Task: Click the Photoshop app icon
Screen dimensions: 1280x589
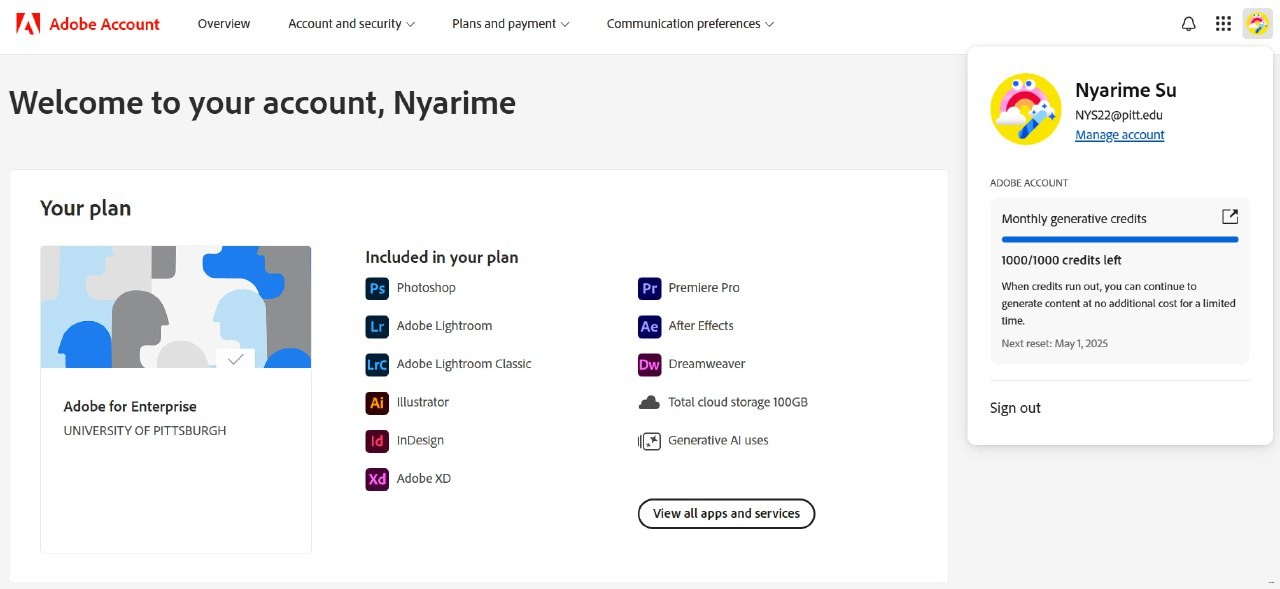Action: [x=377, y=289]
